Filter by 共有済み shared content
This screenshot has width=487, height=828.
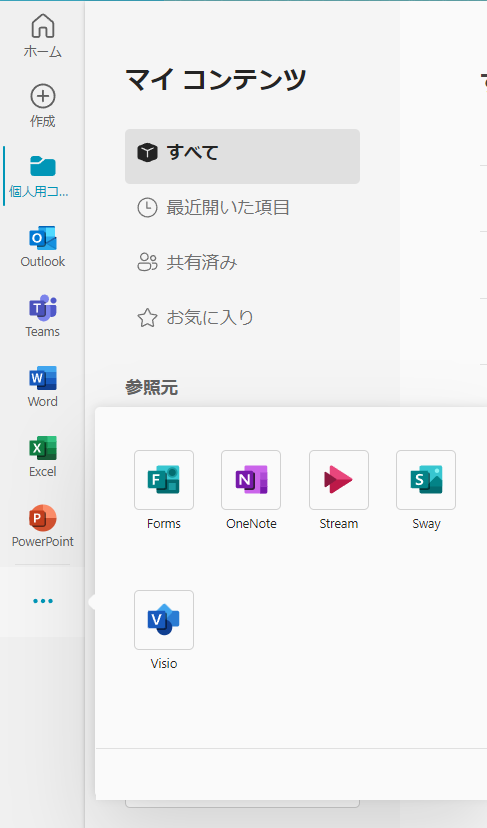click(x=242, y=262)
